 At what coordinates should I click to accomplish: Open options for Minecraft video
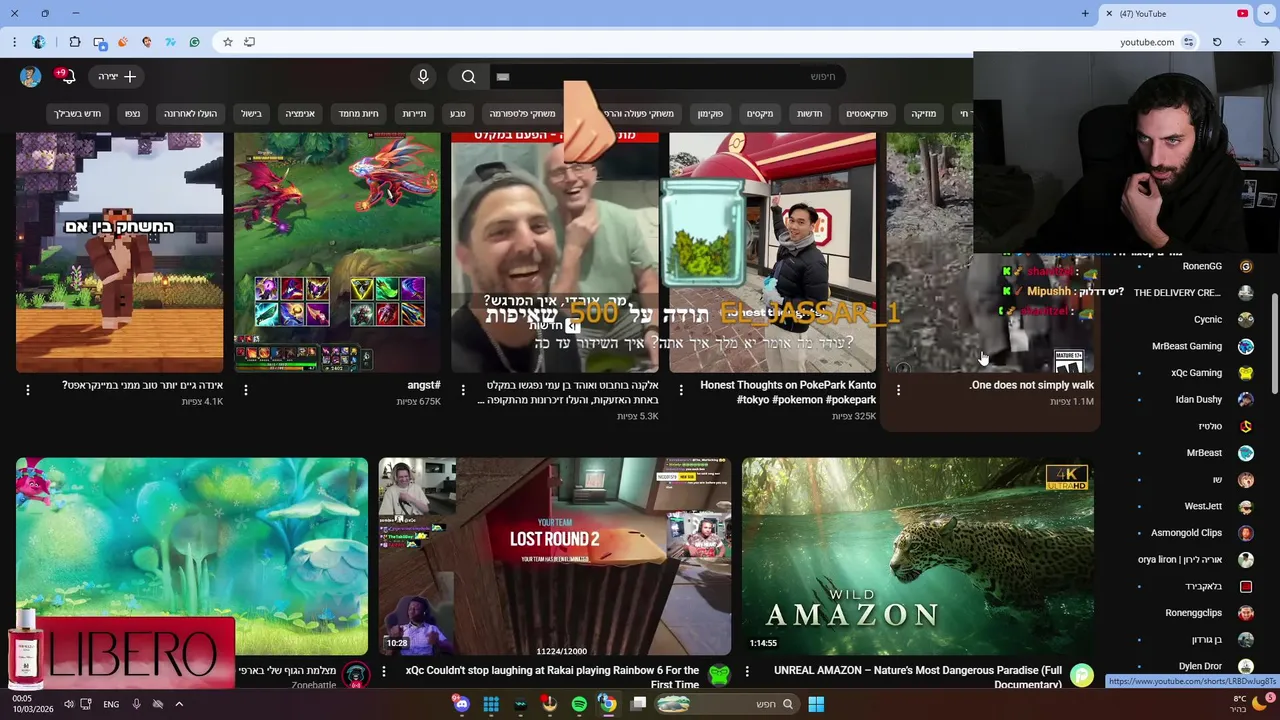[28, 390]
